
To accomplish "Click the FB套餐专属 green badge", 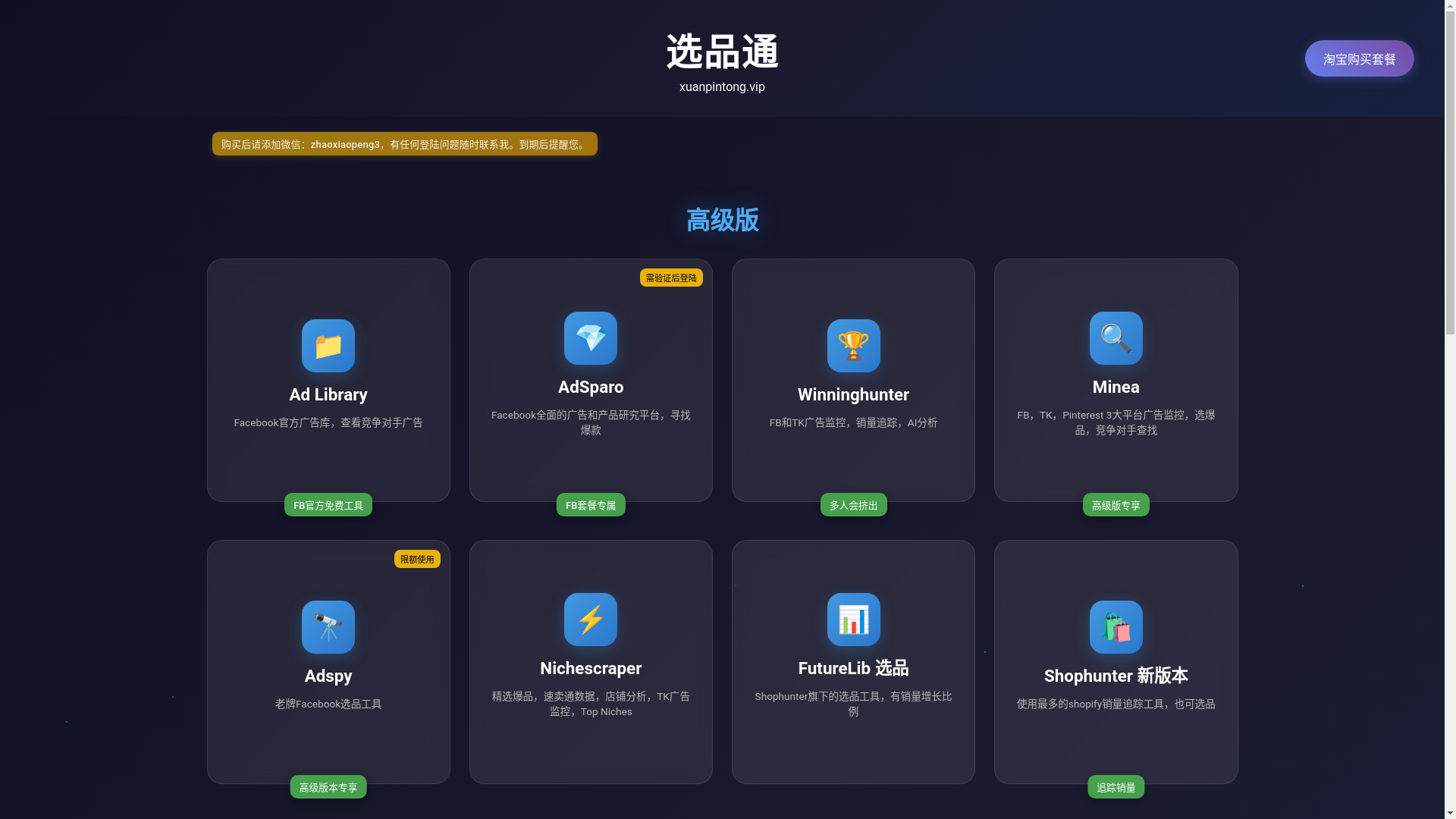I will (x=591, y=505).
